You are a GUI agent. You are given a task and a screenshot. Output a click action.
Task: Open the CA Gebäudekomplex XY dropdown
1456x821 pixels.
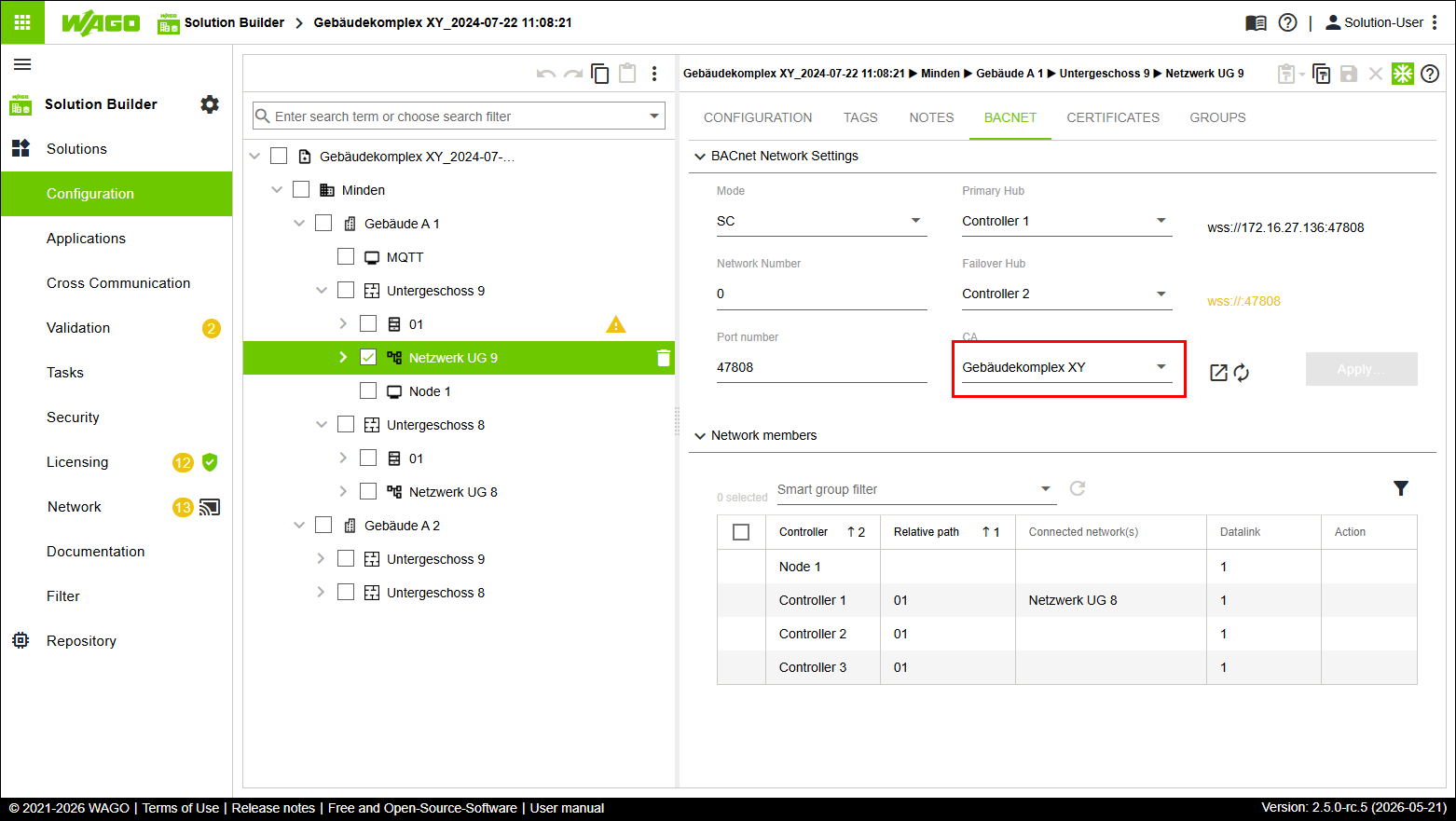point(1066,367)
